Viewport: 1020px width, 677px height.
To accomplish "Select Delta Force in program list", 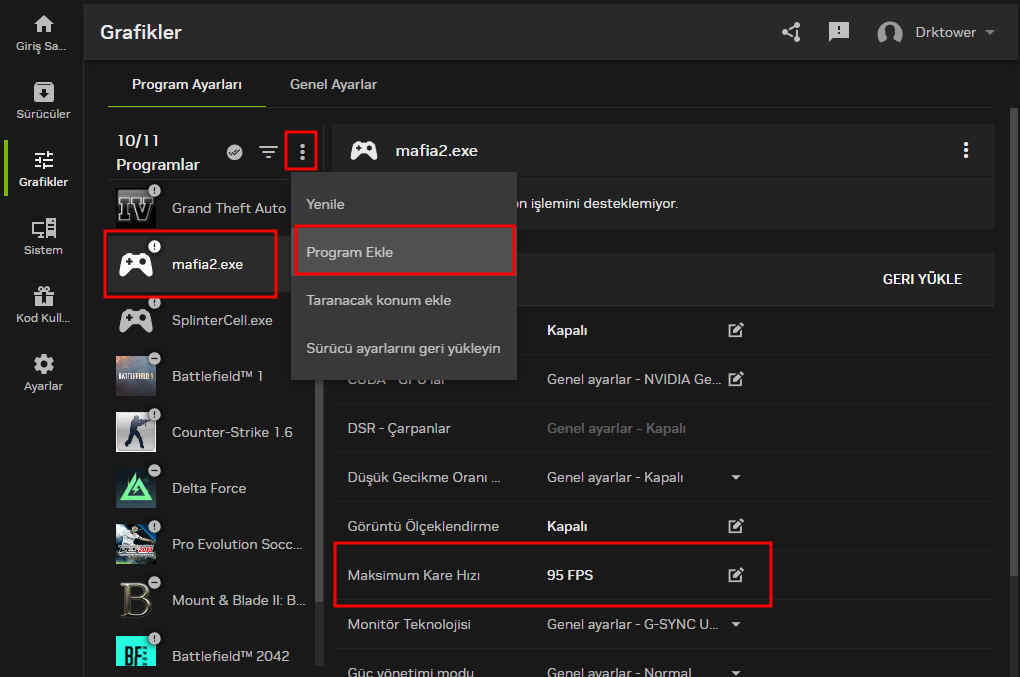I will [211, 488].
